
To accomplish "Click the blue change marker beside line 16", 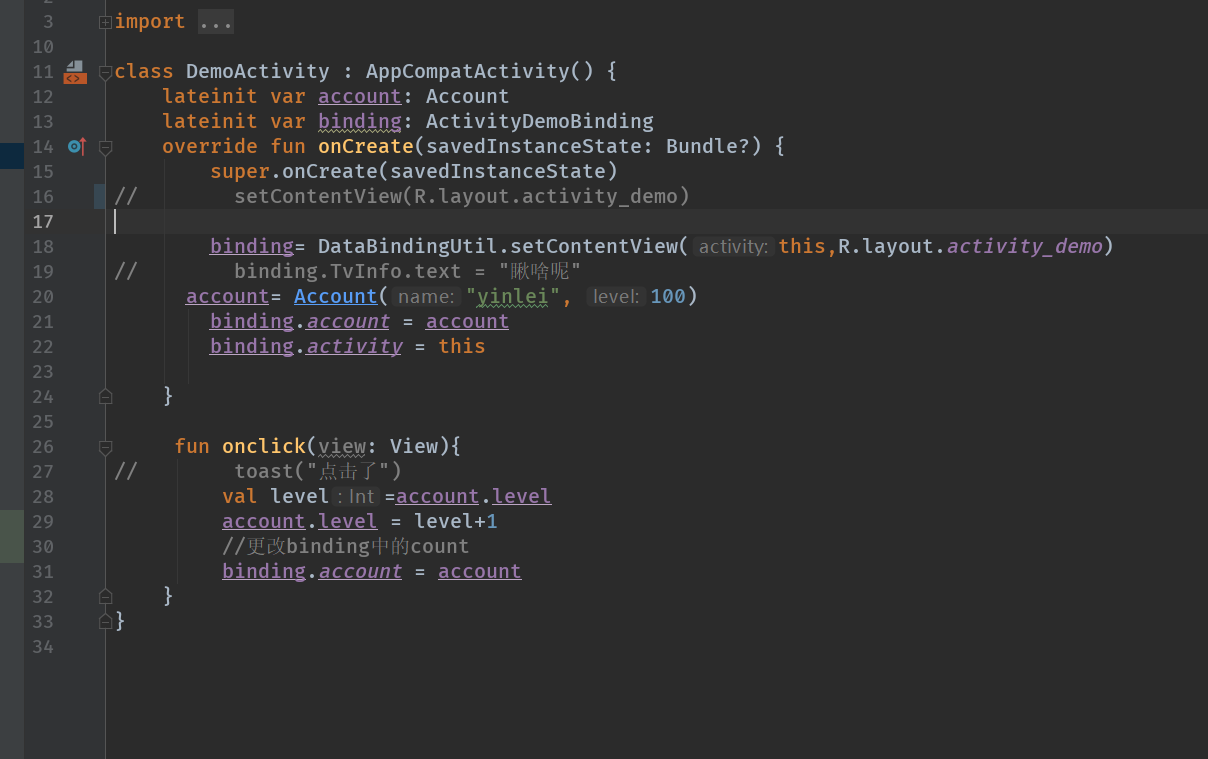I will [97, 196].
